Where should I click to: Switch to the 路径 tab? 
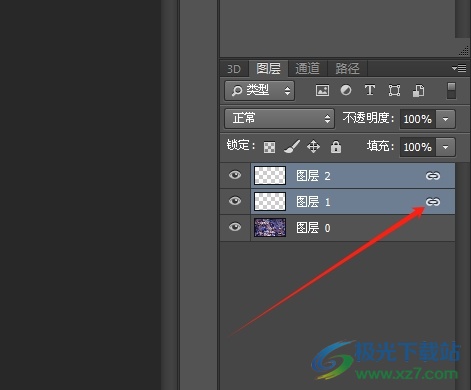348,69
